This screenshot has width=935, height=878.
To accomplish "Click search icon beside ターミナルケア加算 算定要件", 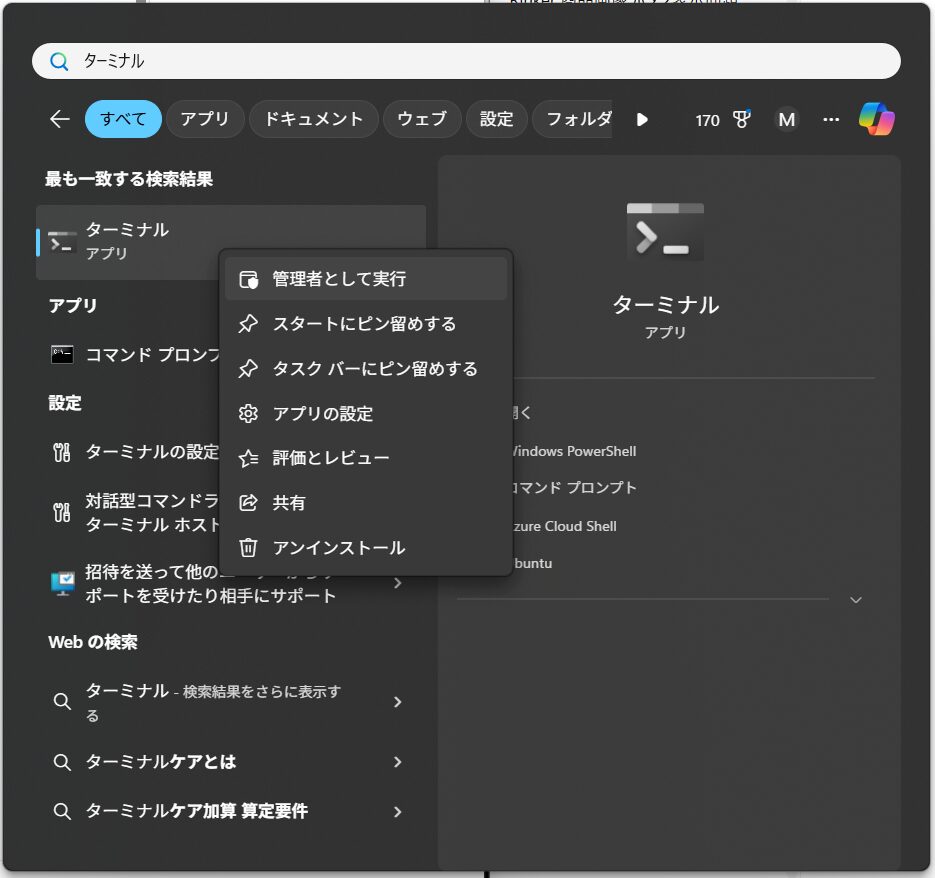I will pos(62,811).
